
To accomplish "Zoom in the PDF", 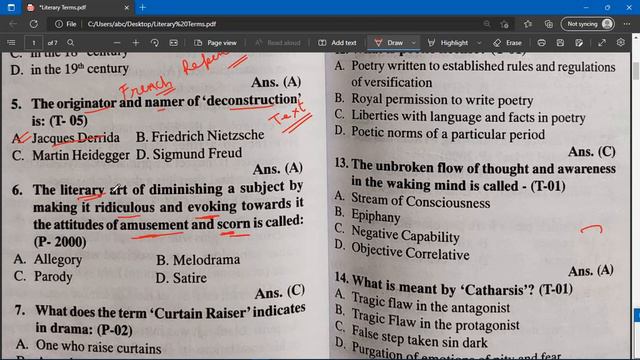I will [136, 42].
